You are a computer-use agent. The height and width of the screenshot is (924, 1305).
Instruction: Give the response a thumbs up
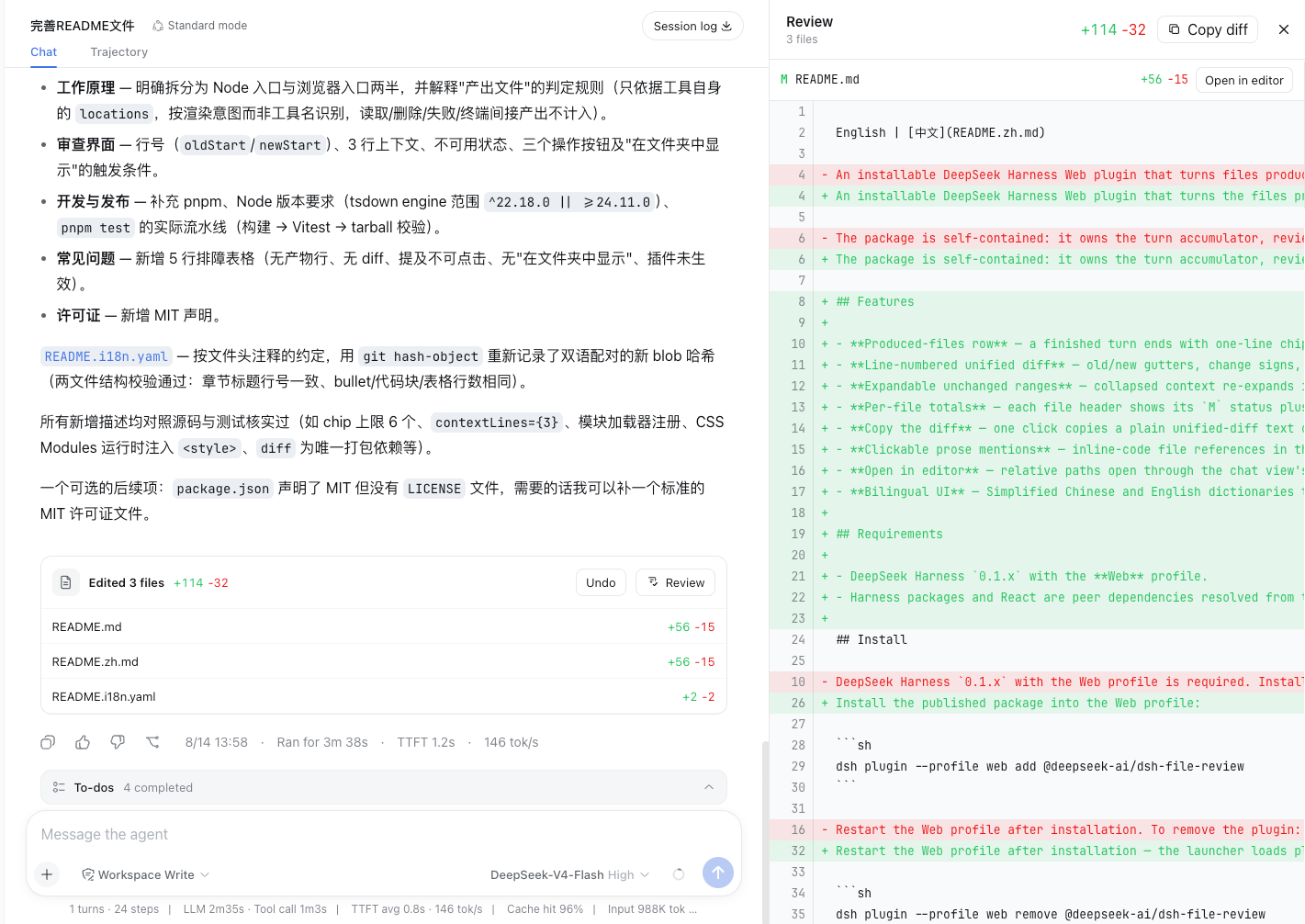[x=83, y=742]
